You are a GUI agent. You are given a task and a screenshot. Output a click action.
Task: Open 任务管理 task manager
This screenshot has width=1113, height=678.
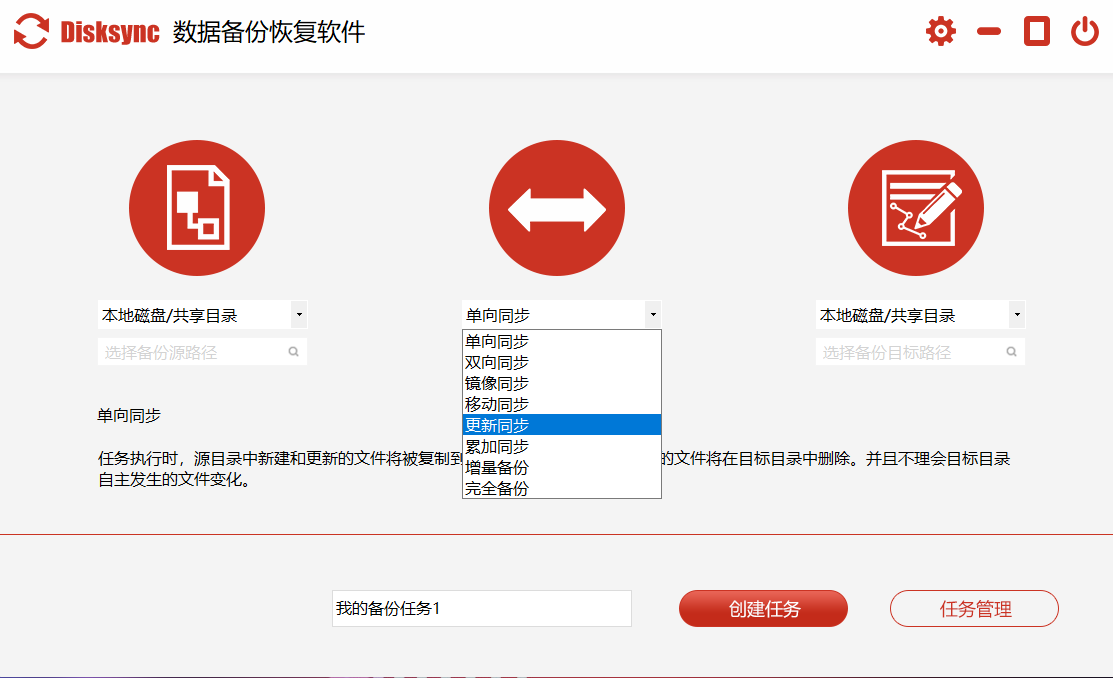point(974,609)
